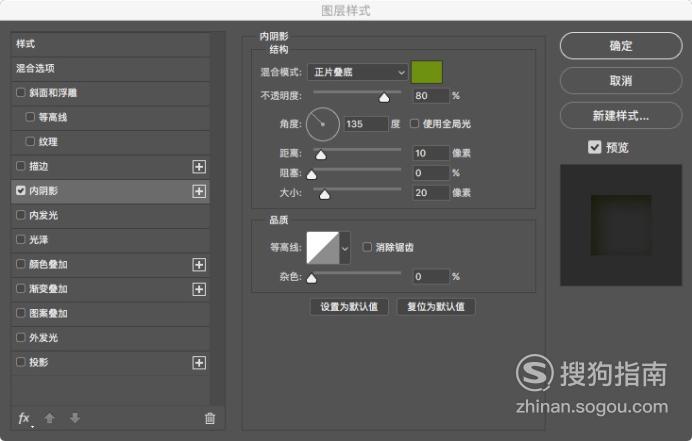Toggle the 消除锯齿 checkbox
The width and height of the screenshot is (692, 441).
(x=367, y=247)
